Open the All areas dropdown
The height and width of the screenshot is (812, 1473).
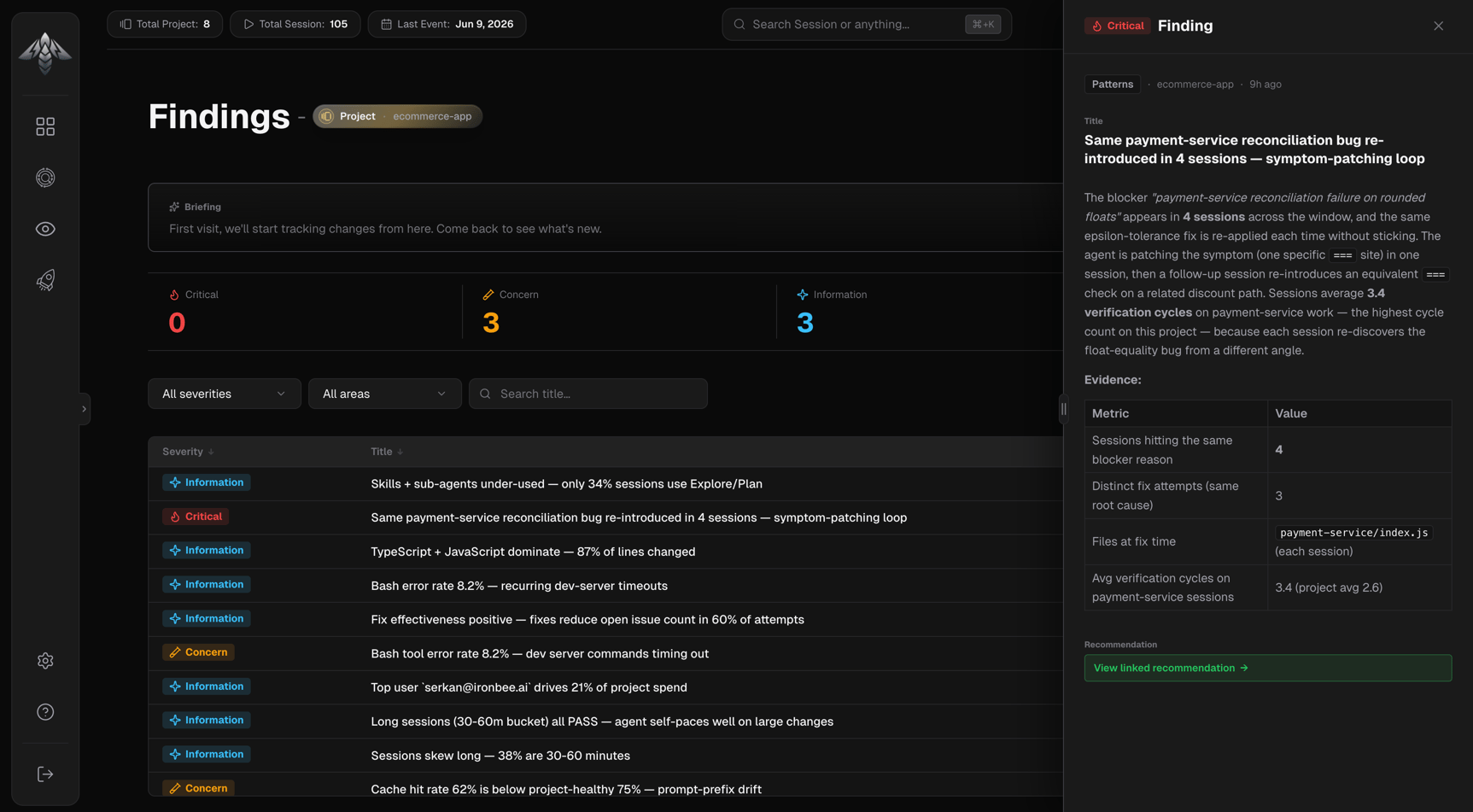click(x=385, y=394)
